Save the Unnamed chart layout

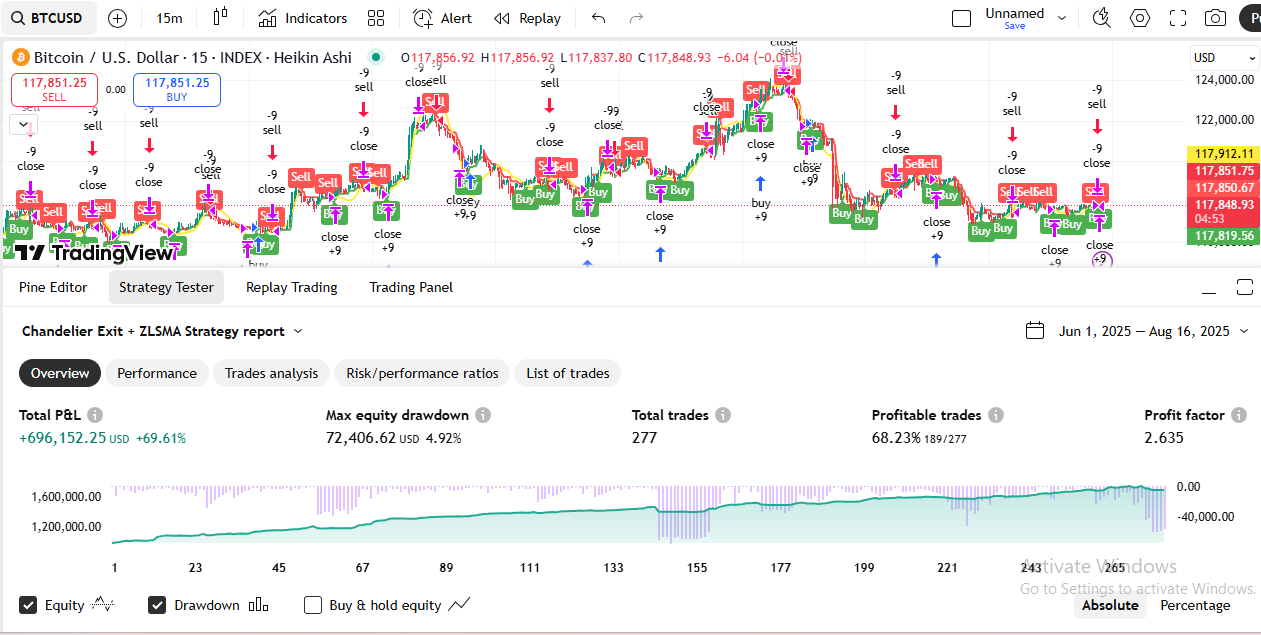1015,26
